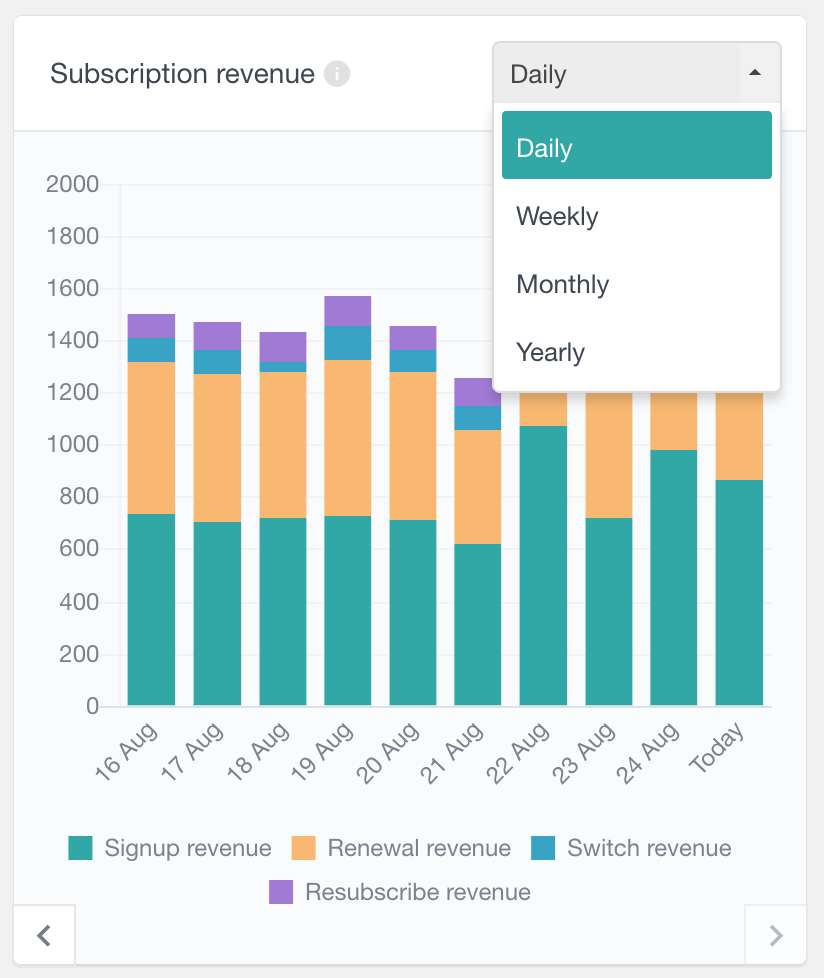This screenshot has height=978, width=824.
Task: Click the 23 Aug renewal revenue segment
Action: [609, 455]
